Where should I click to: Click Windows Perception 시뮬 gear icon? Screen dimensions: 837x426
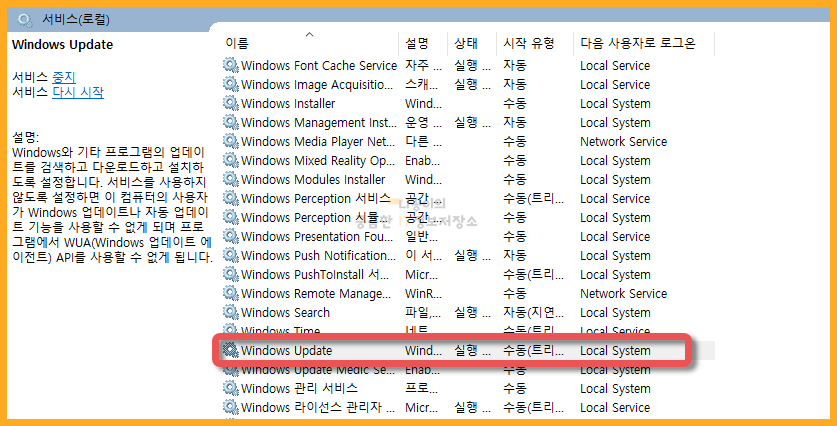click(231, 217)
